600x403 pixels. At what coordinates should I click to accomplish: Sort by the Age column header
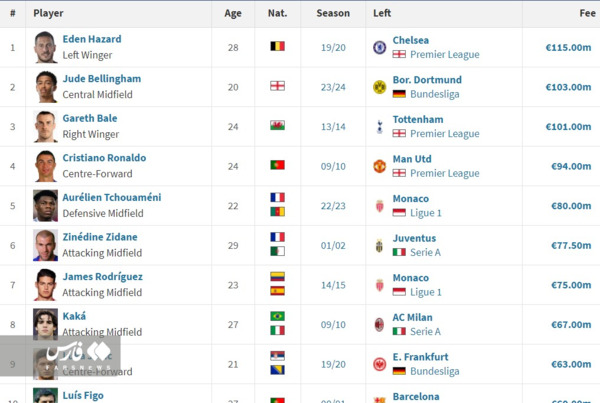coord(233,13)
